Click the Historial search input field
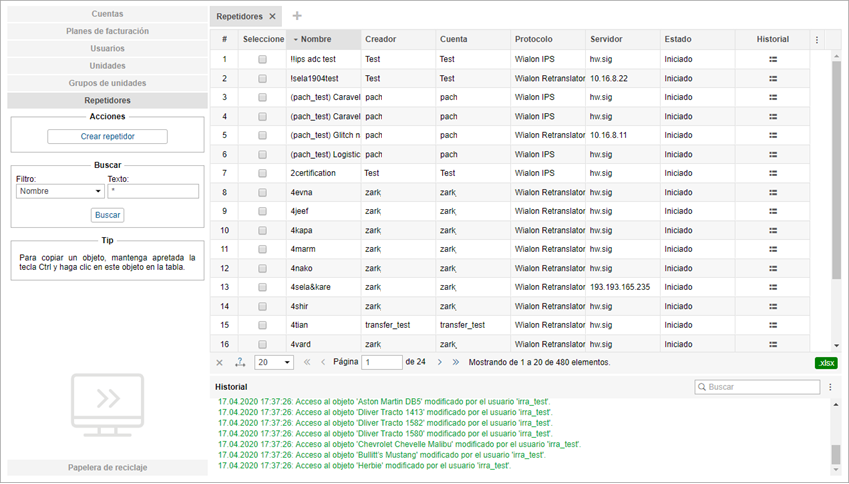Viewport: 849px width, 484px height. (x=764, y=387)
